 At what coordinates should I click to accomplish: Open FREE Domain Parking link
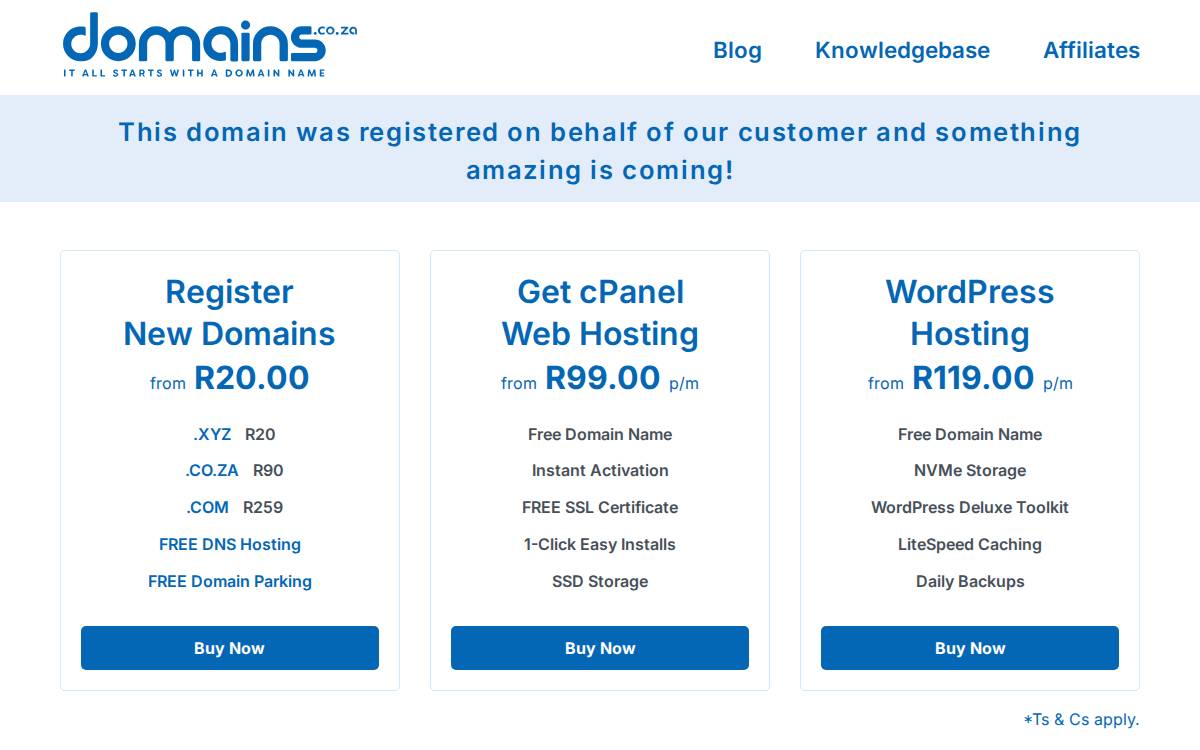pyautogui.click(x=230, y=581)
